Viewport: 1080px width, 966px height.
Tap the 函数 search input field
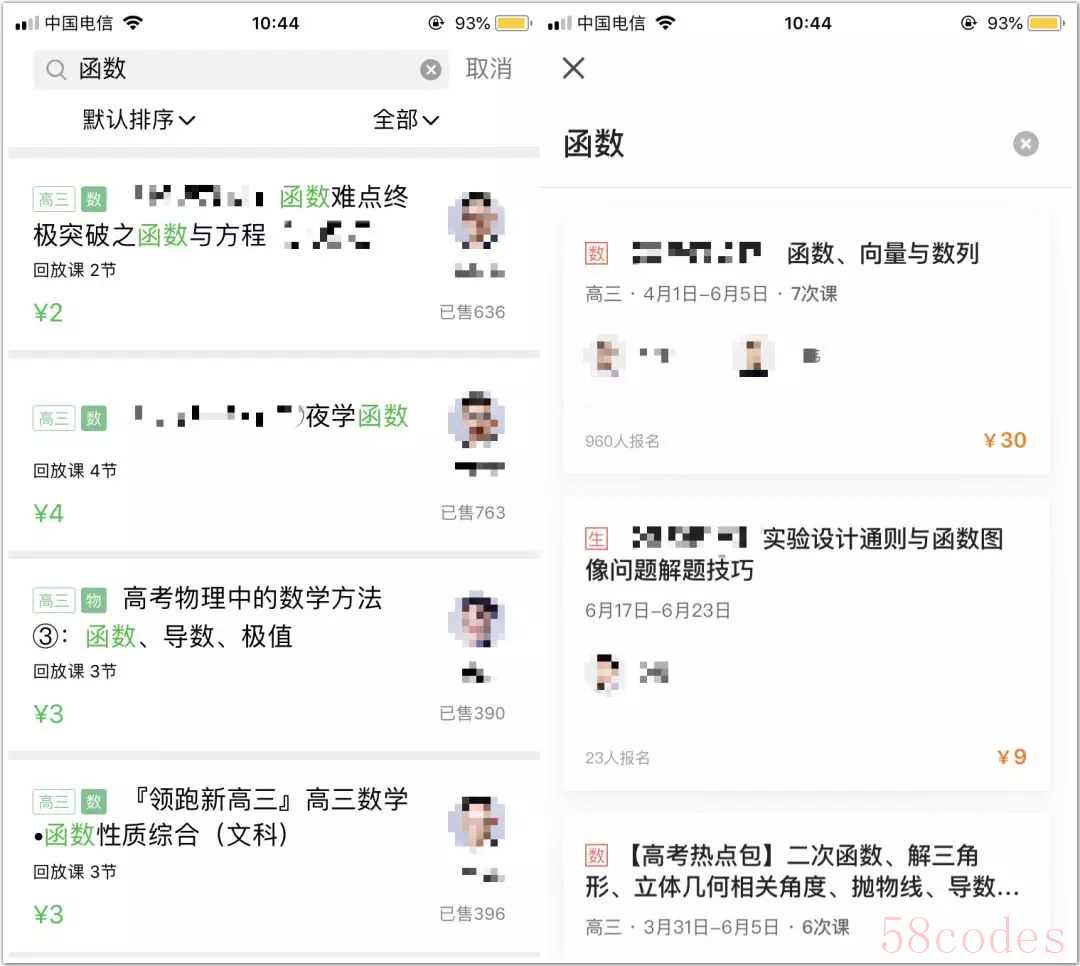coord(241,69)
